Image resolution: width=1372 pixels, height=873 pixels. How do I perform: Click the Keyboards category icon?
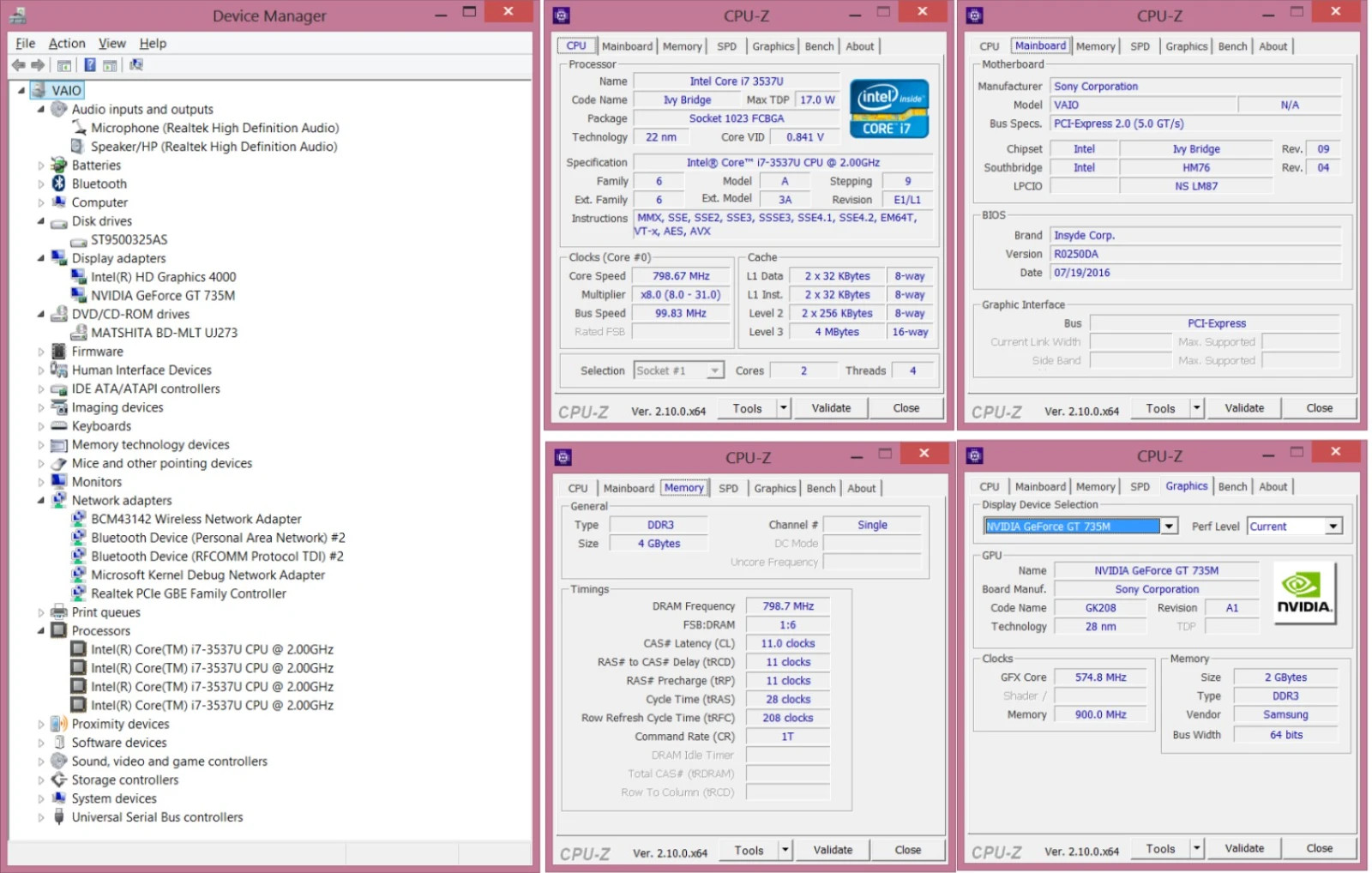[58, 426]
